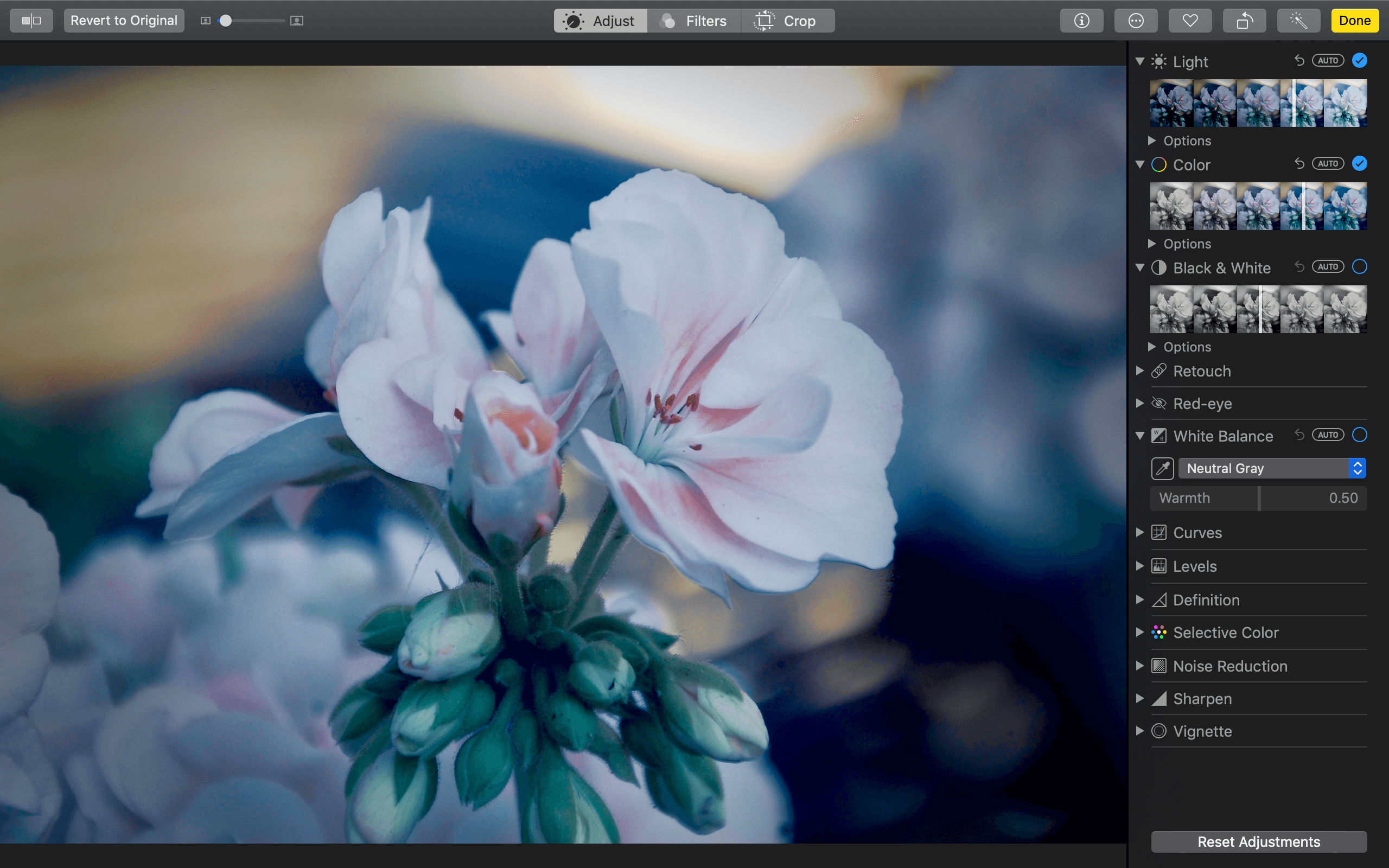Drag the Warmth slider value 0.50
Image resolution: width=1389 pixels, height=868 pixels.
pos(1260,498)
